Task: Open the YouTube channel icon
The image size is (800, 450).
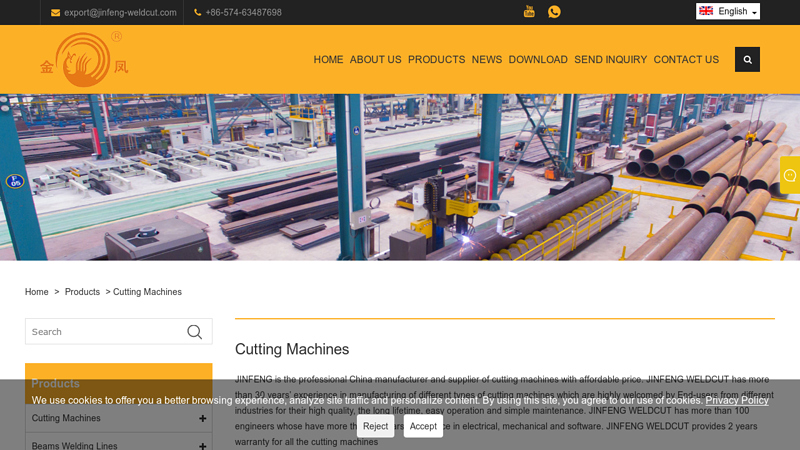Action: [529, 11]
